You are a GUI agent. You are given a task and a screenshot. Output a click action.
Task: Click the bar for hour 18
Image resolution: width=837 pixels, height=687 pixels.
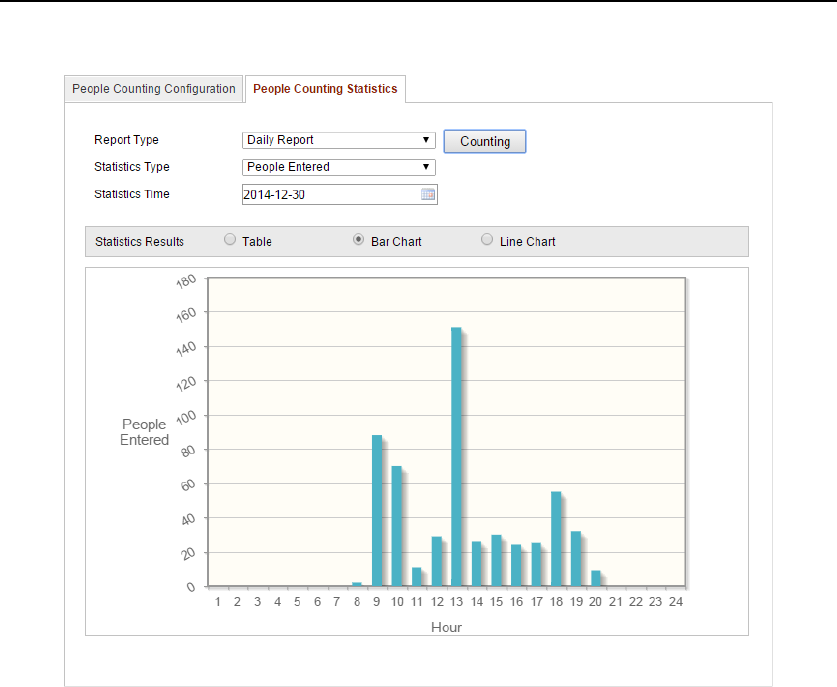click(x=555, y=538)
